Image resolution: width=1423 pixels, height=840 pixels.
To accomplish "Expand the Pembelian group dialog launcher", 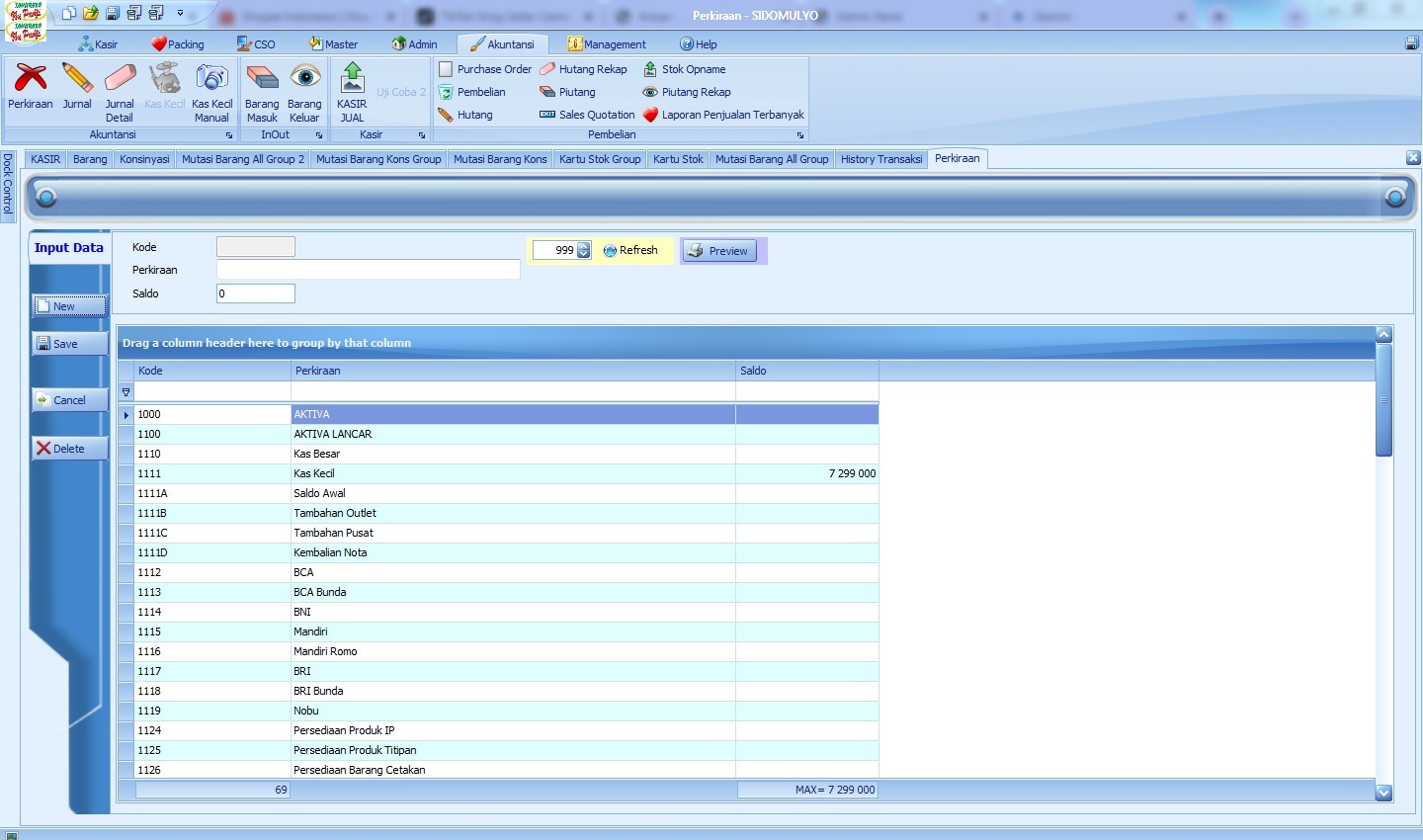I will (800, 135).
